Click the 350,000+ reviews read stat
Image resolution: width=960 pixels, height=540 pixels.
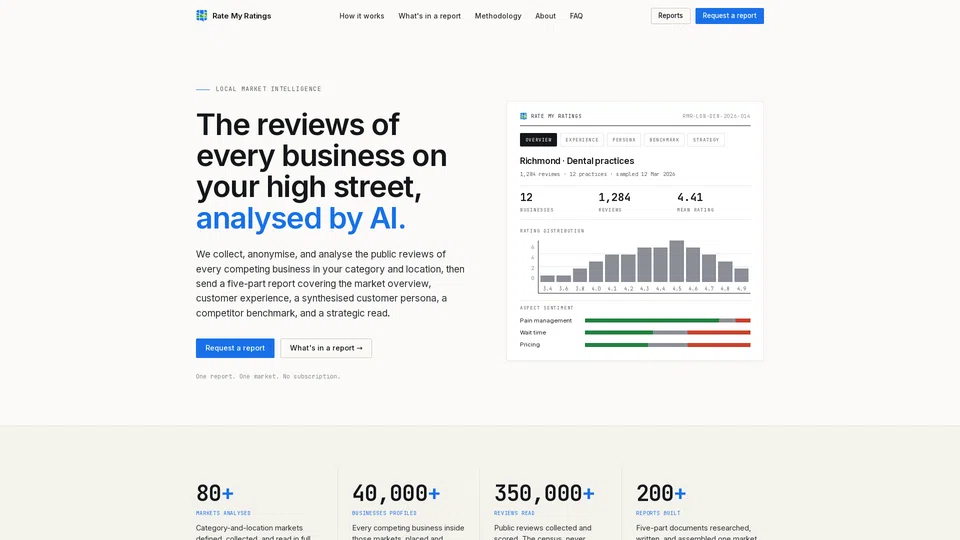[544, 493]
